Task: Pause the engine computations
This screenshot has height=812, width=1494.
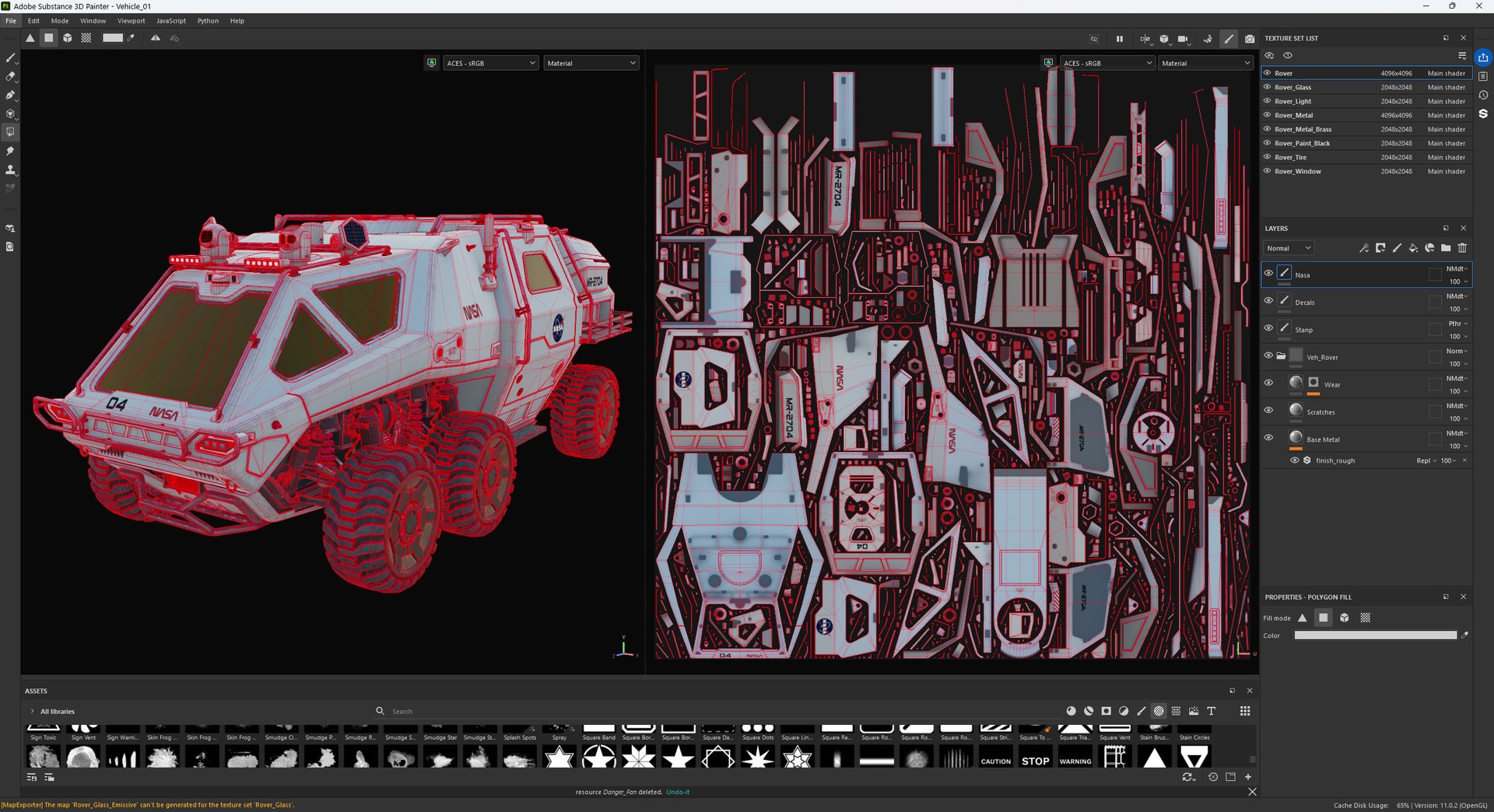Action: 1119,39
